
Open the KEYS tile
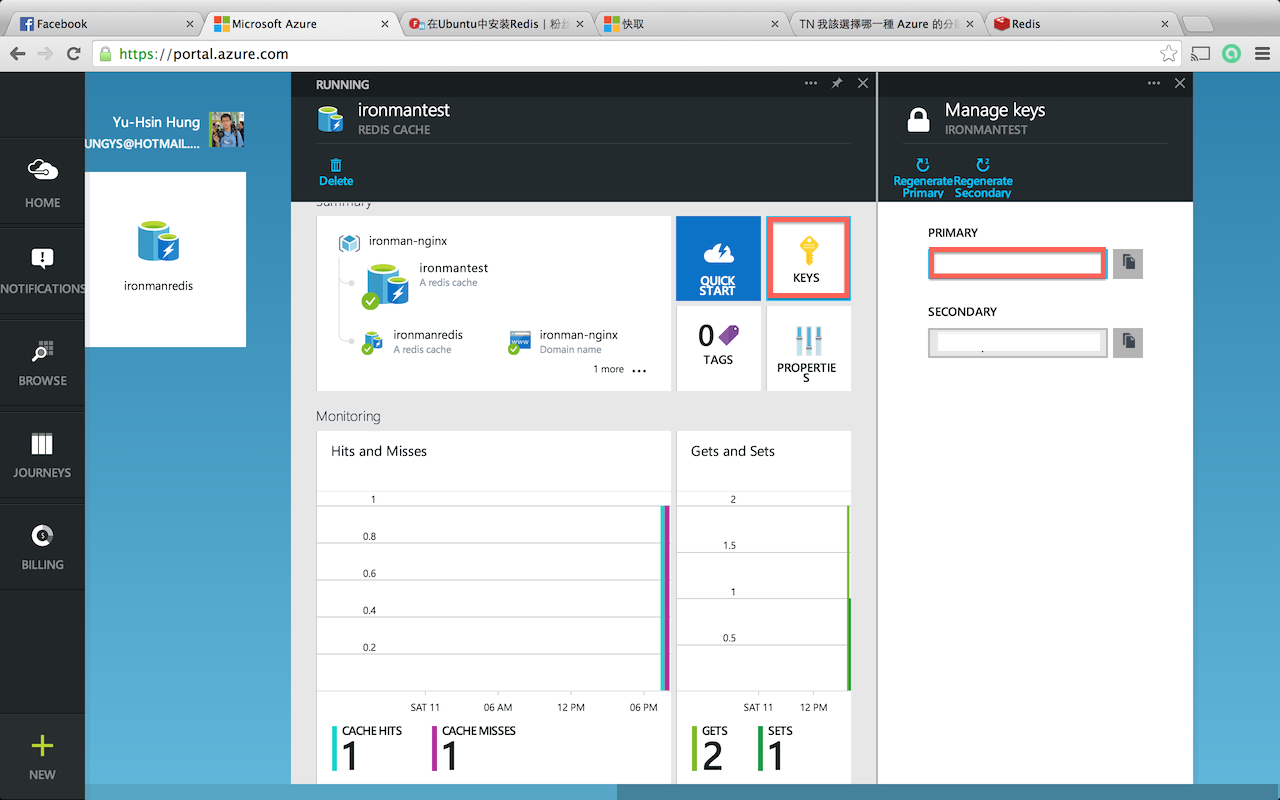pos(807,258)
